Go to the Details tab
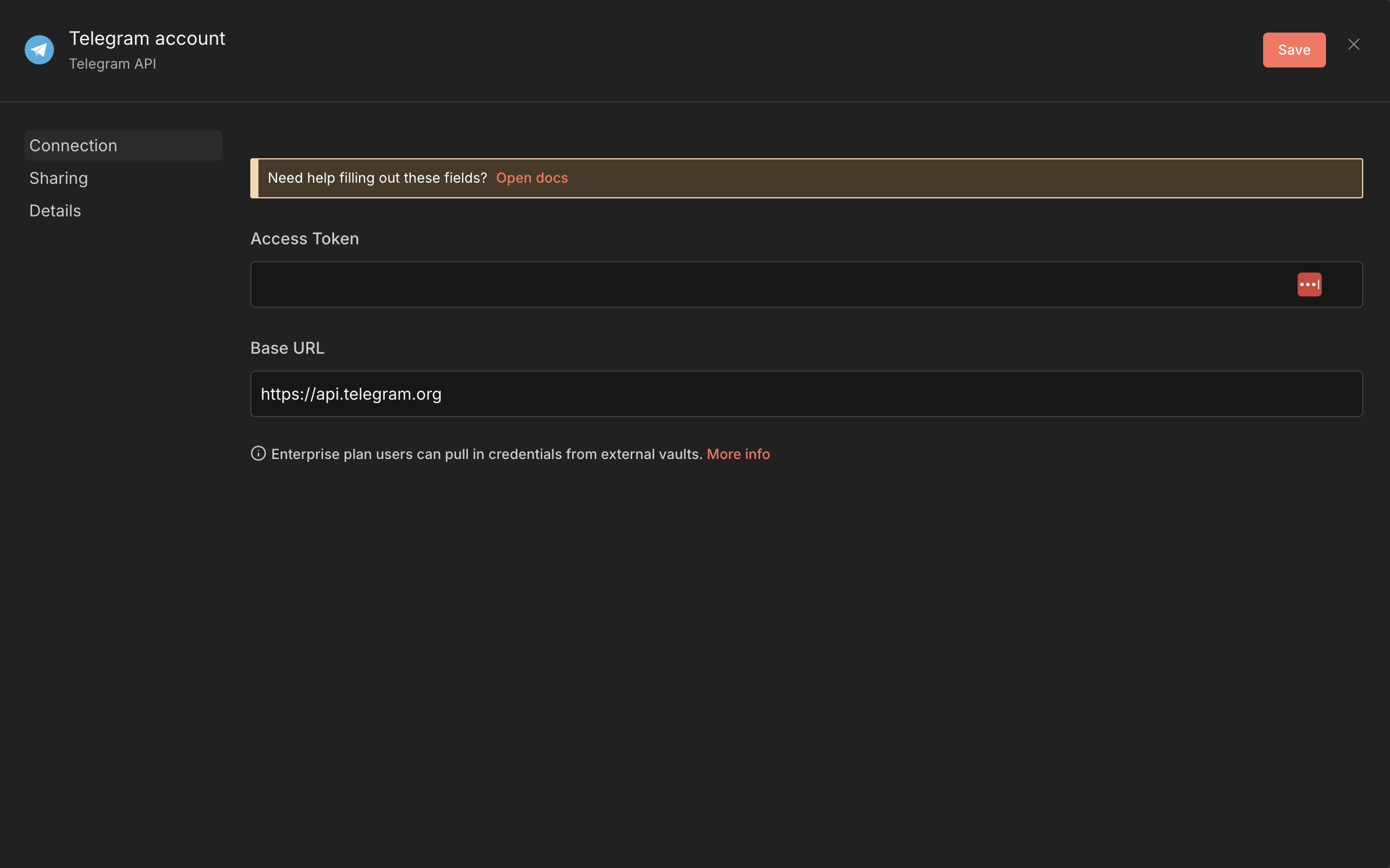 (55, 211)
